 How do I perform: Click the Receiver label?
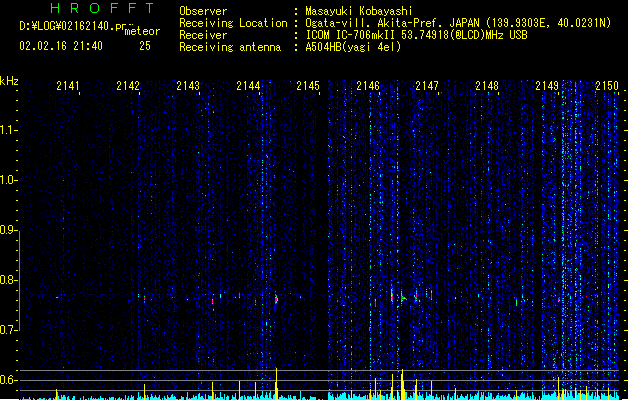click(x=203, y=35)
